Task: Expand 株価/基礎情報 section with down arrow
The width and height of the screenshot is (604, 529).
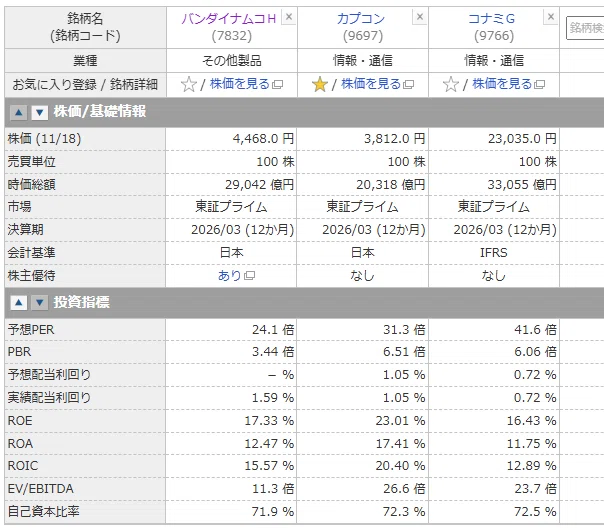Action: tap(39, 113)
